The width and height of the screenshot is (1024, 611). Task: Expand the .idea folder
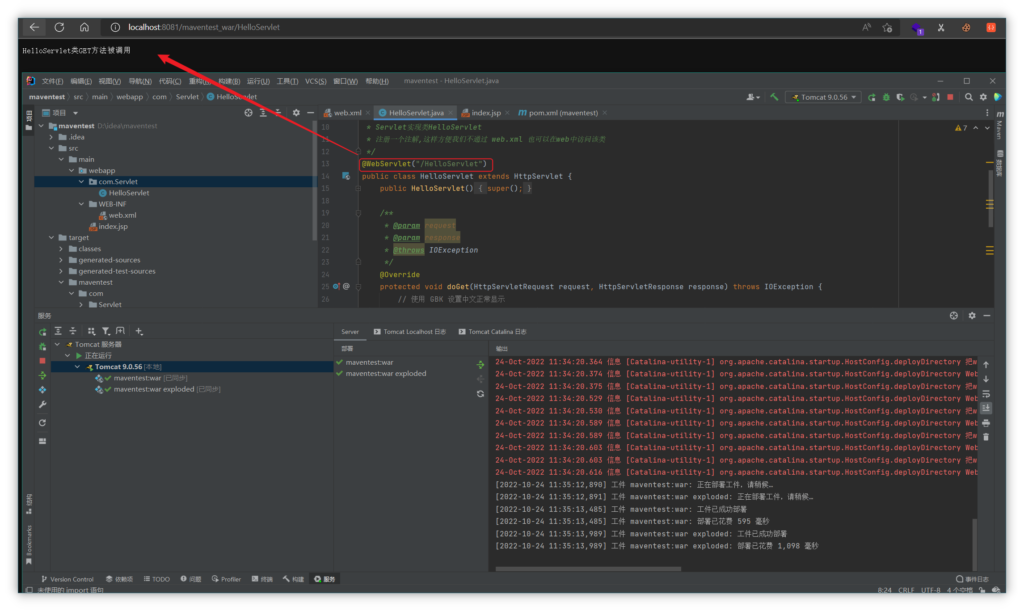52,137
